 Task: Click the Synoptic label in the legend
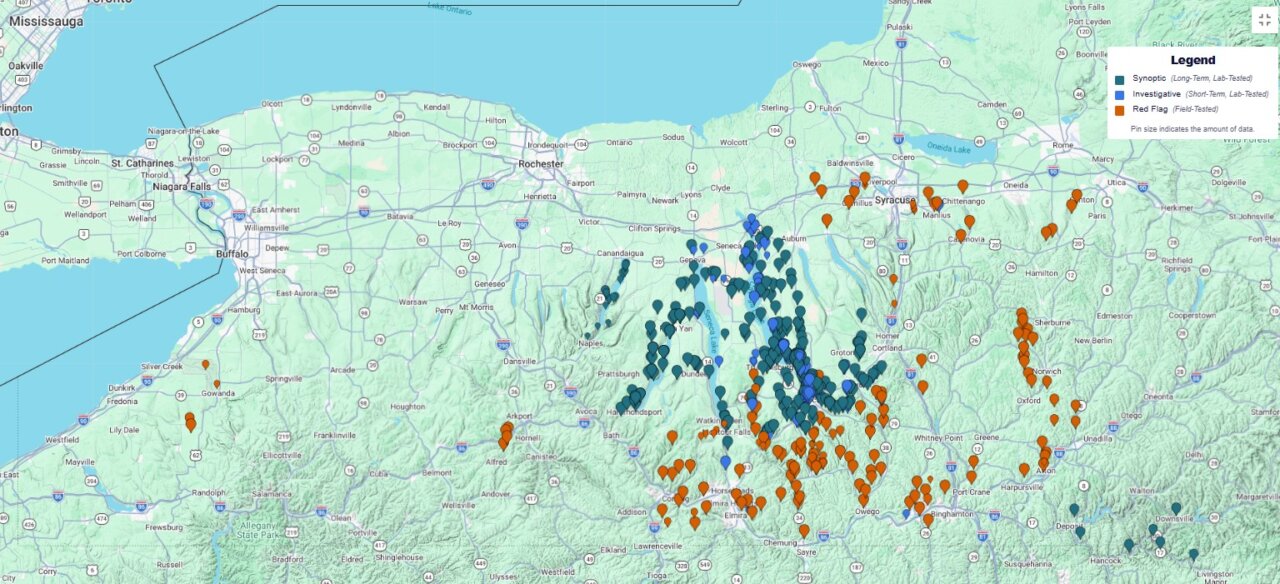[x=1149, y=78]
